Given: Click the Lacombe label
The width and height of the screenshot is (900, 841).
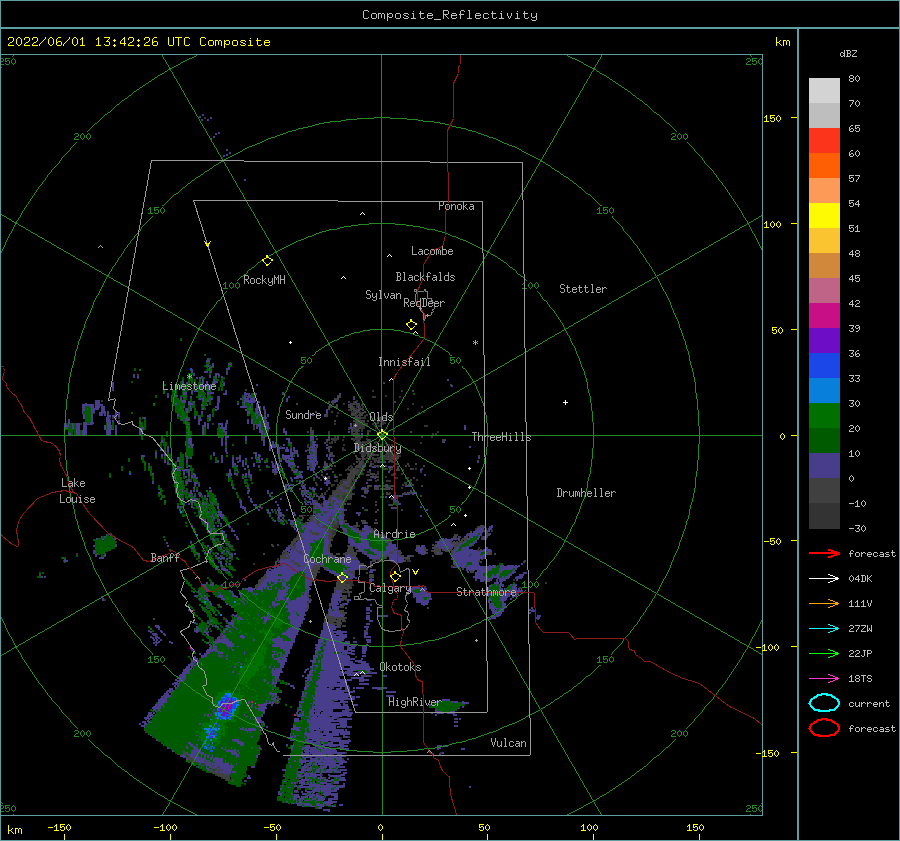Looking at the screenshot, I should pos(432,251).
